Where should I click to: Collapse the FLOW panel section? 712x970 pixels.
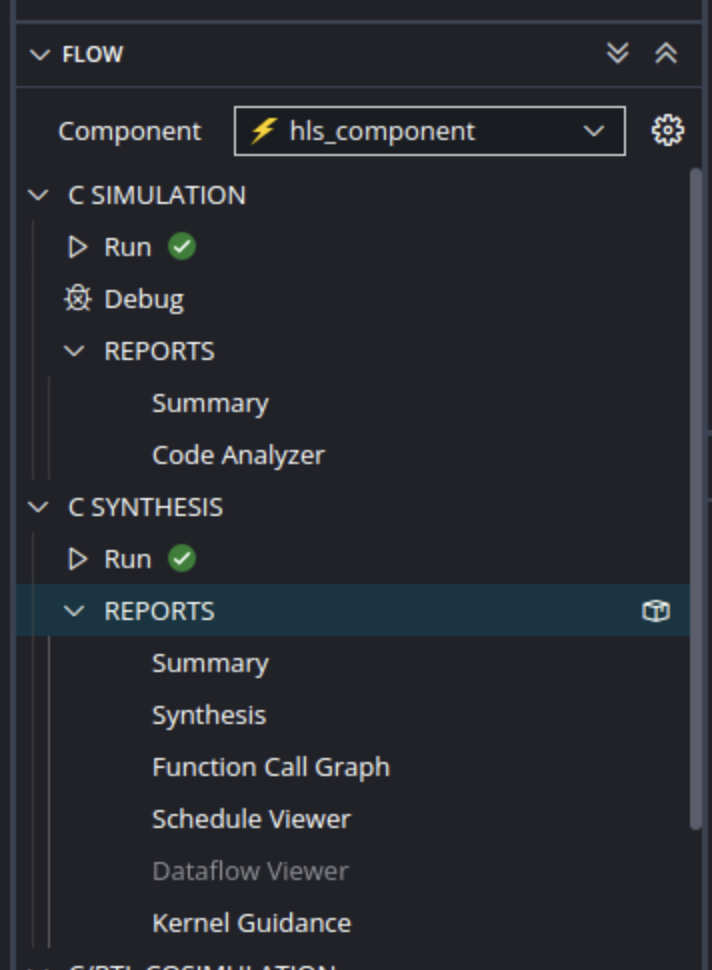pos(40,54)
